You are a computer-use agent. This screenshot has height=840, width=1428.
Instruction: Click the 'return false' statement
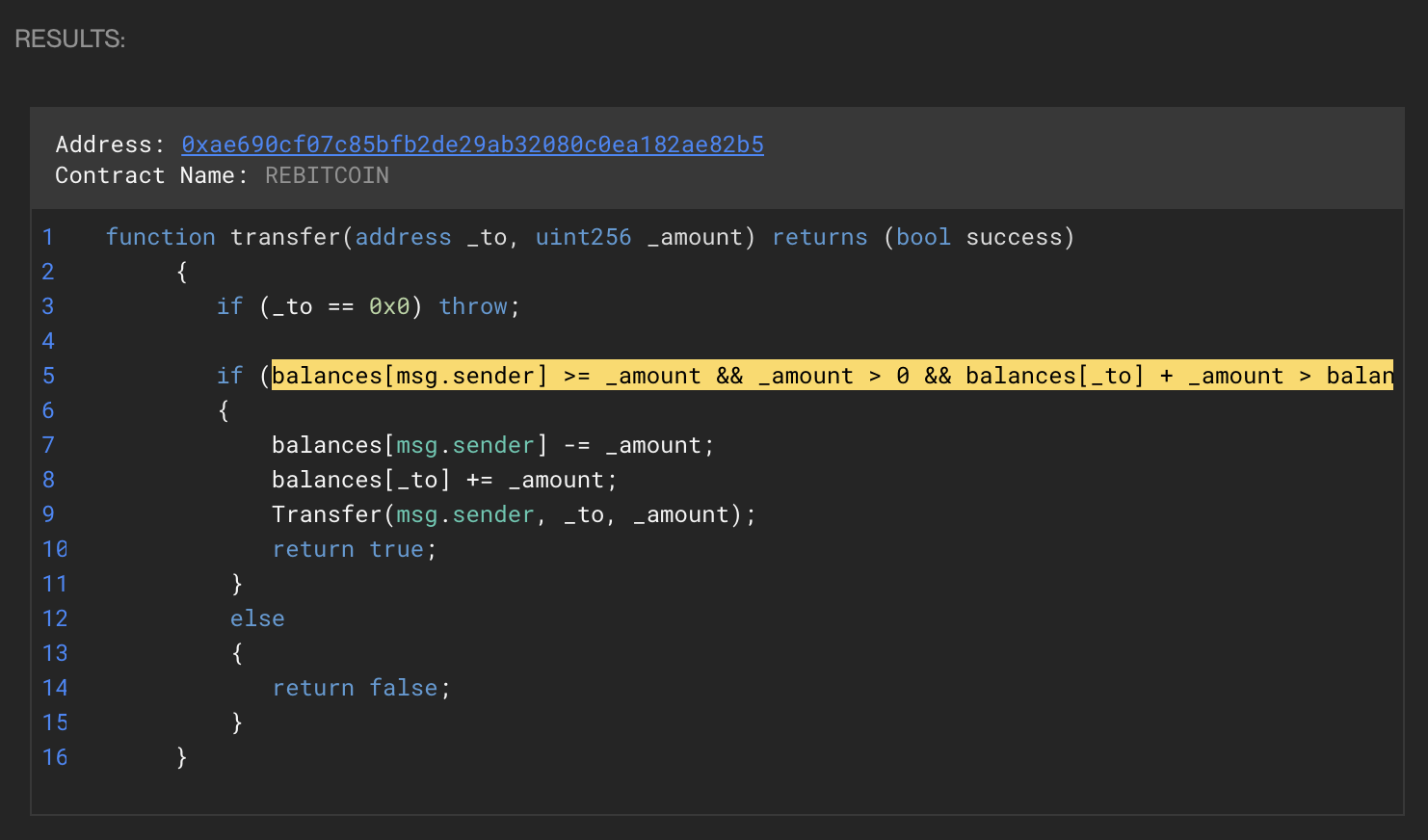coord(360,688)
